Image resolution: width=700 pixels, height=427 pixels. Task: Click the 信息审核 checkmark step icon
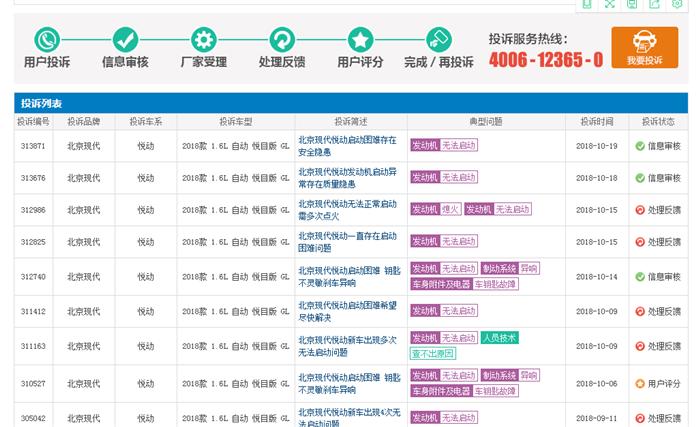tap(125, 40)
